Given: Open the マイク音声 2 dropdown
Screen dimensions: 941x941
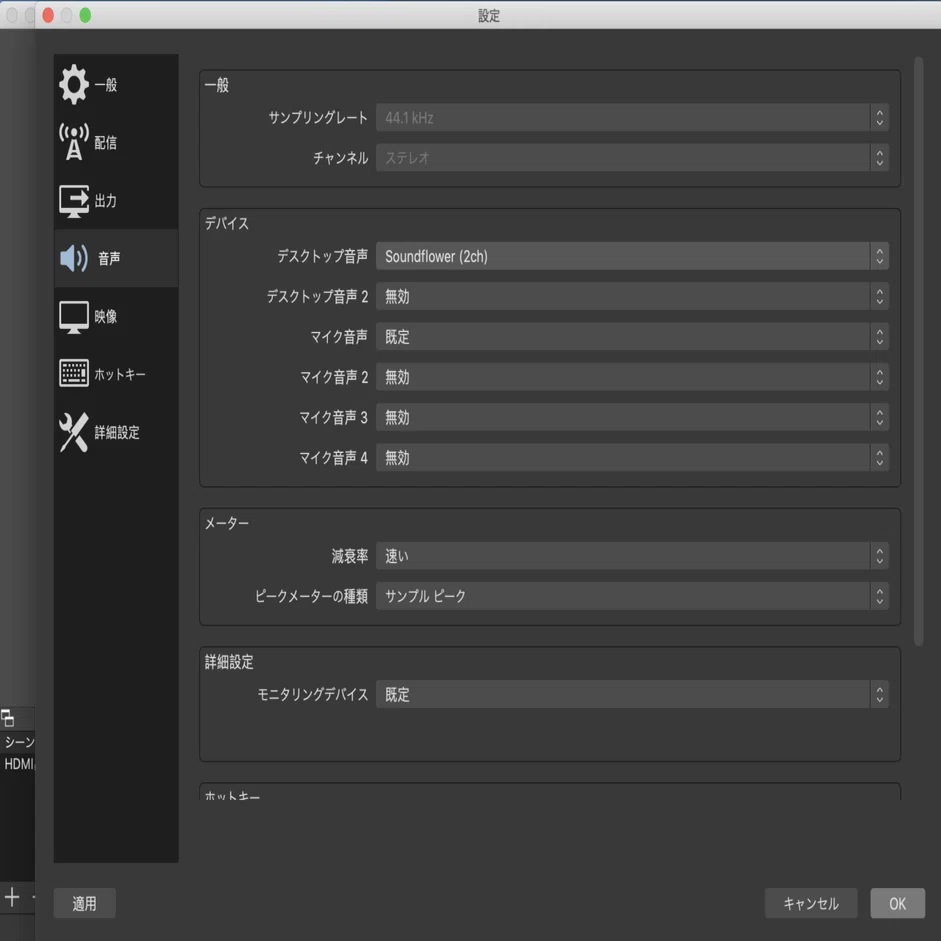Looking at the screenshot, I should (x=632, y=377).
